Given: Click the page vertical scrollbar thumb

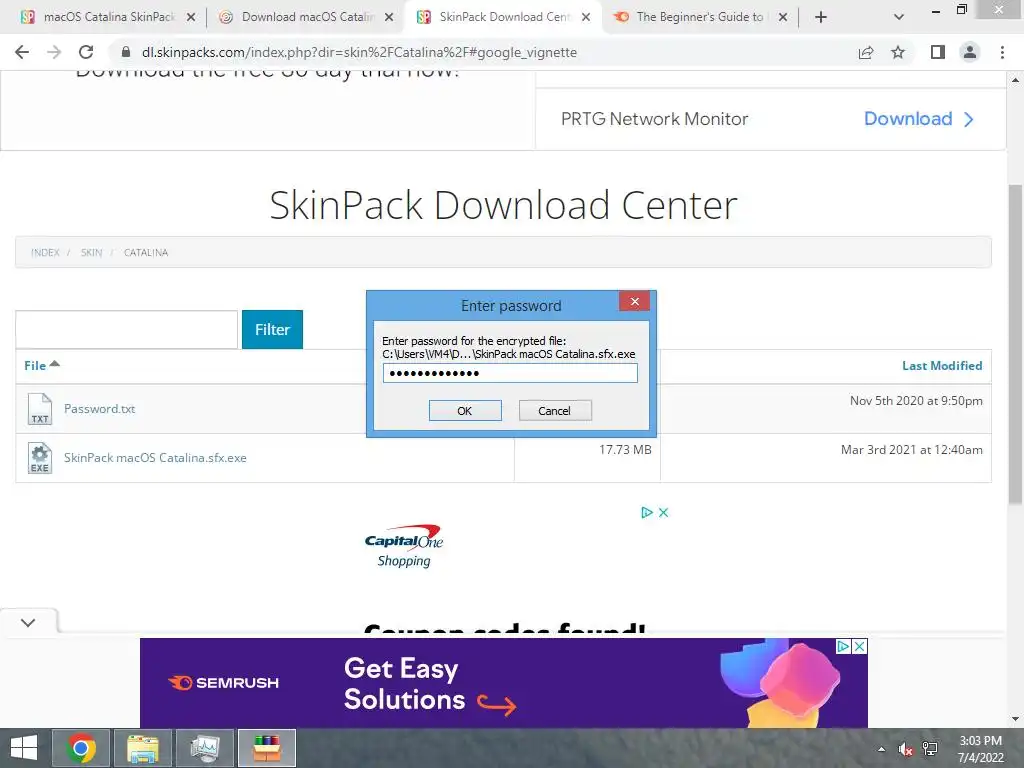Looking at the screenshot, I should point(1015,345).
